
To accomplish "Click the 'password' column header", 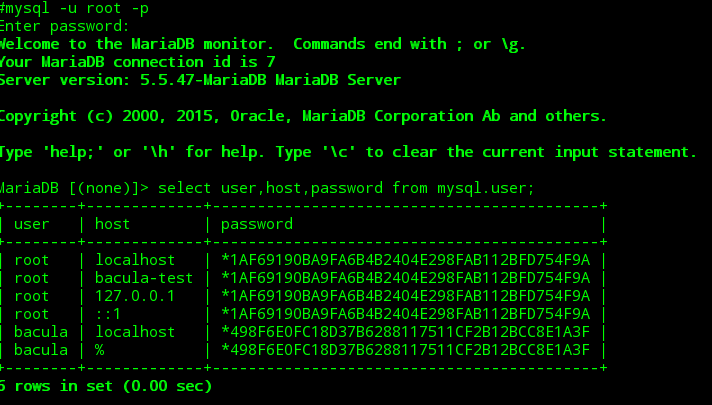I will pos(257,225).
